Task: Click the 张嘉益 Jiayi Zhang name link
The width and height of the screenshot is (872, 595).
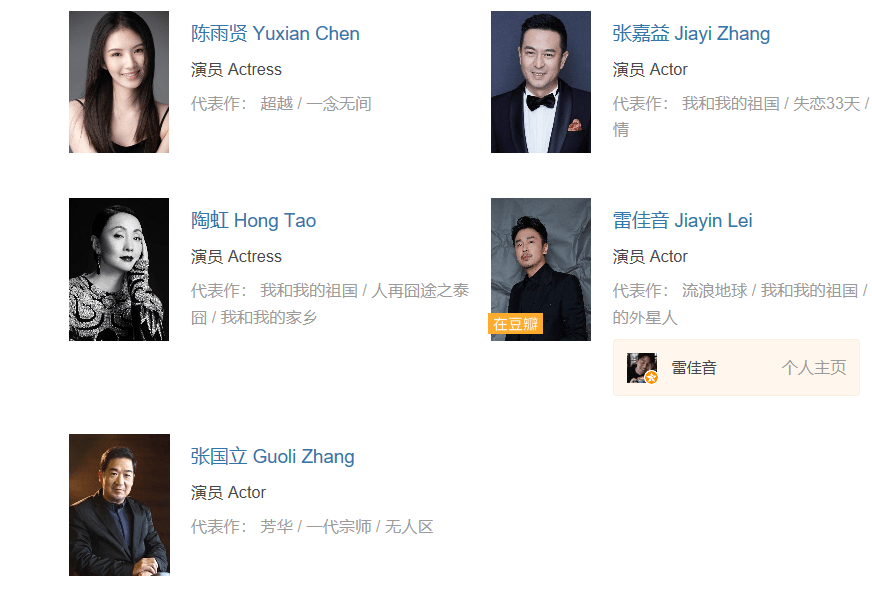Action: 691,33
